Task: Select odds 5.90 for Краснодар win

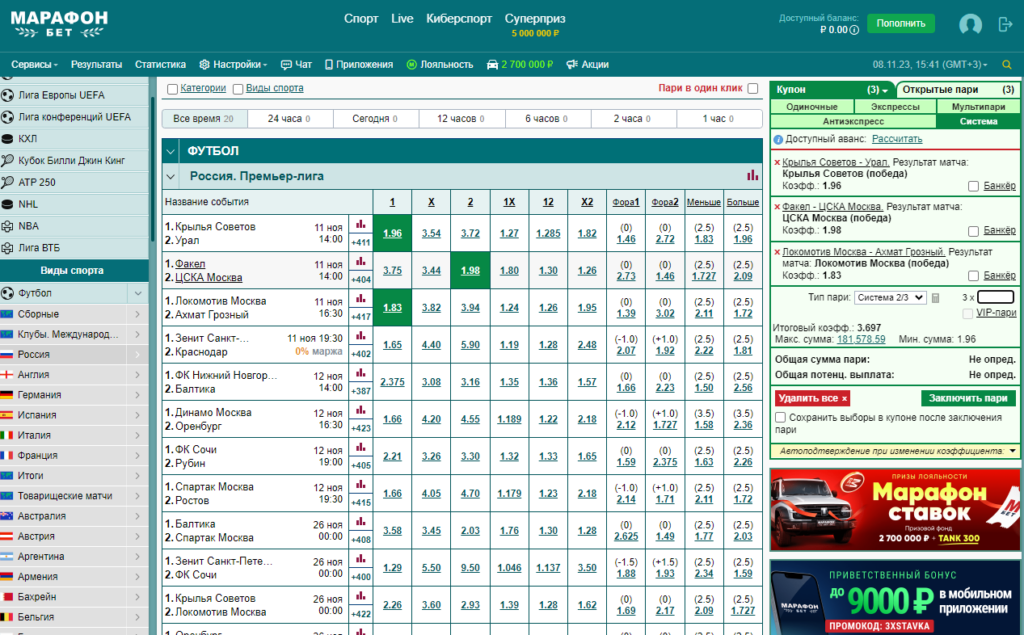Action: click(470, 345)
